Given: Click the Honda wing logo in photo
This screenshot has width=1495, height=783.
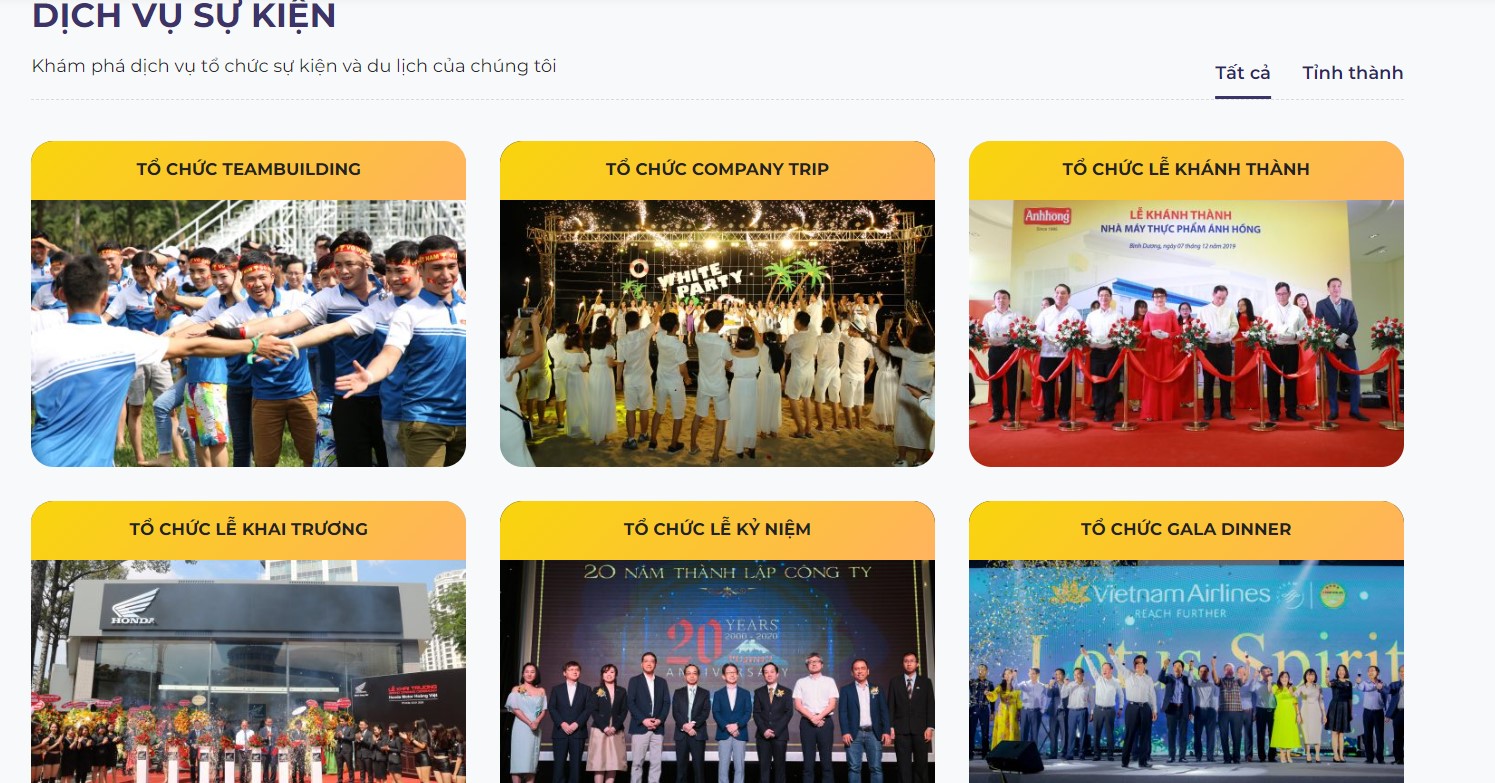Looking at the screenshot, I should (134, 609).
